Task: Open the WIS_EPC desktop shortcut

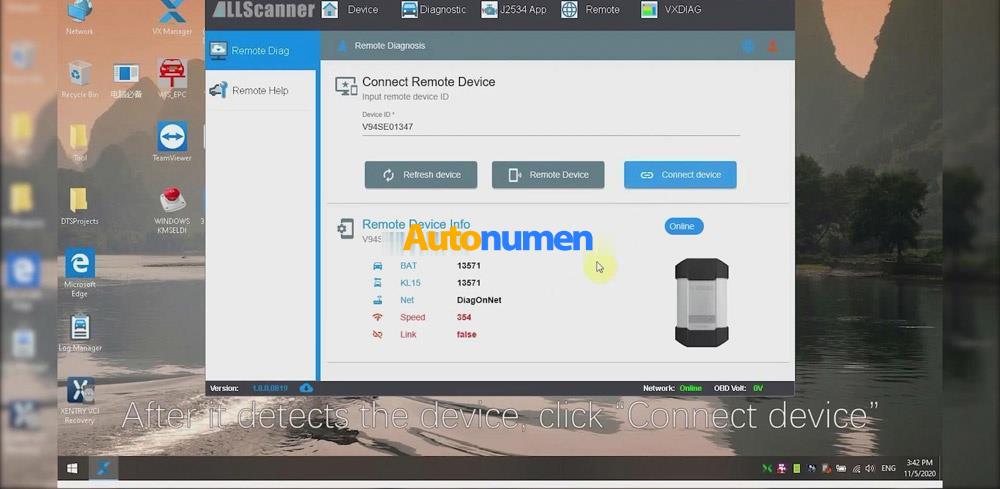Action: (x=172, y=78)
